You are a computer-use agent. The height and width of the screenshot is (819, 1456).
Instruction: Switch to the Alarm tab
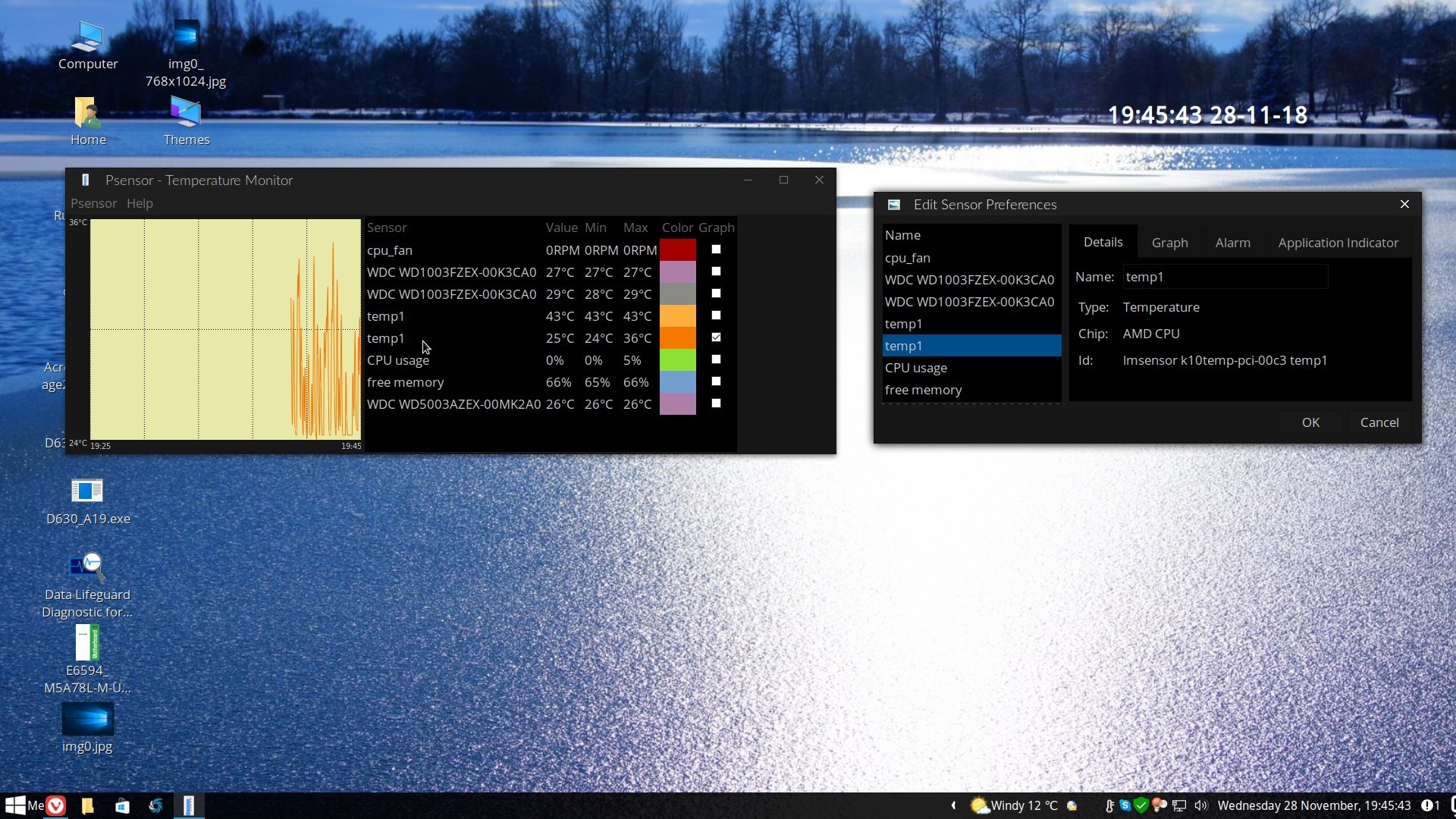coord(1232,243)
